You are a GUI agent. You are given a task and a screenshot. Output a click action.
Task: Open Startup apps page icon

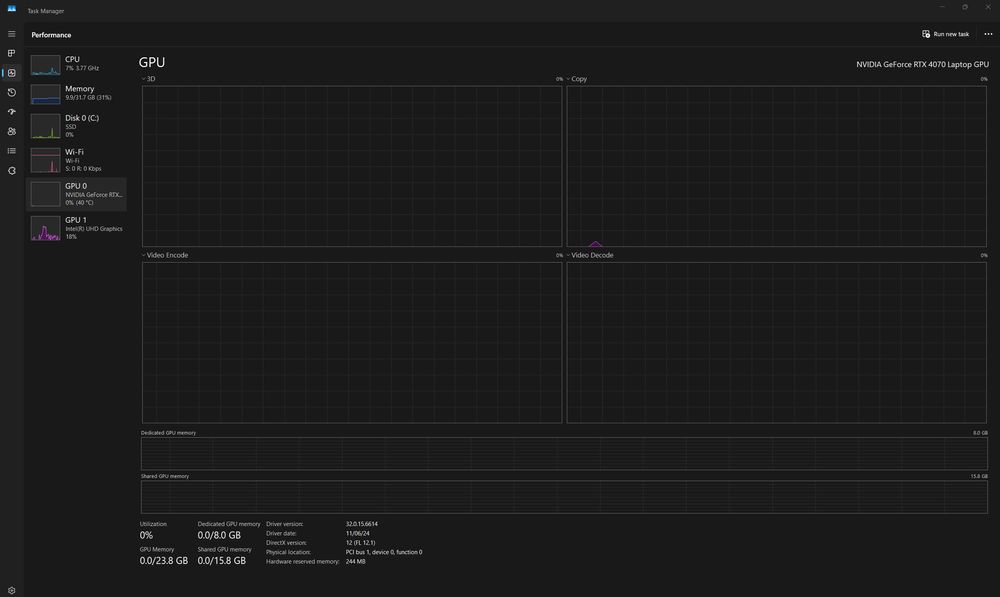(x=11, y=112)
